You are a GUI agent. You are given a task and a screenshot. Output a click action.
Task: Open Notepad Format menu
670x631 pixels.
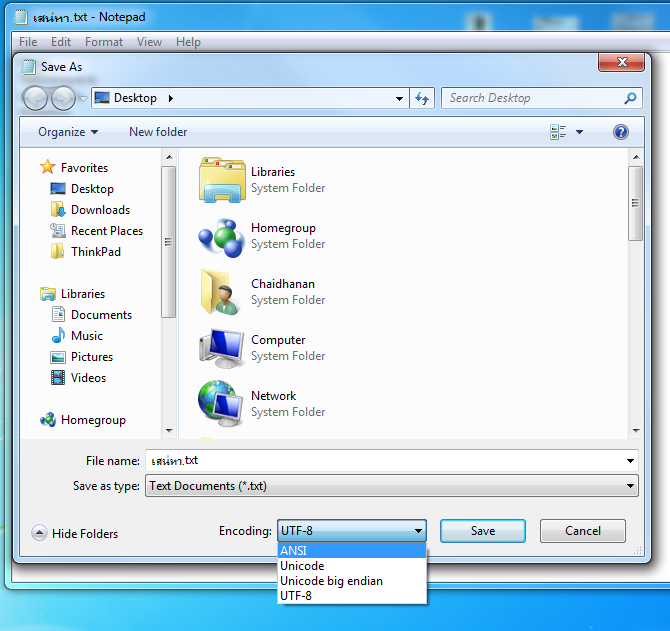tap(104, 42)
